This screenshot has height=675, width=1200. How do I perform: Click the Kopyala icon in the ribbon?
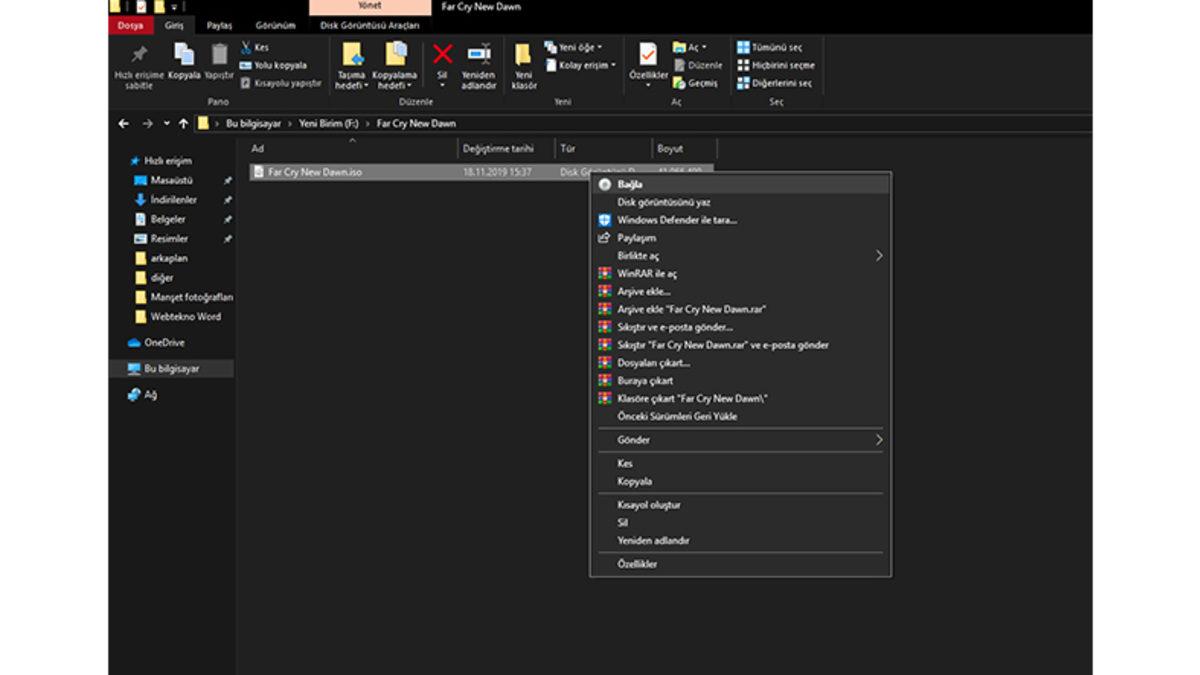pyautogui.click(x=184, y=56)
